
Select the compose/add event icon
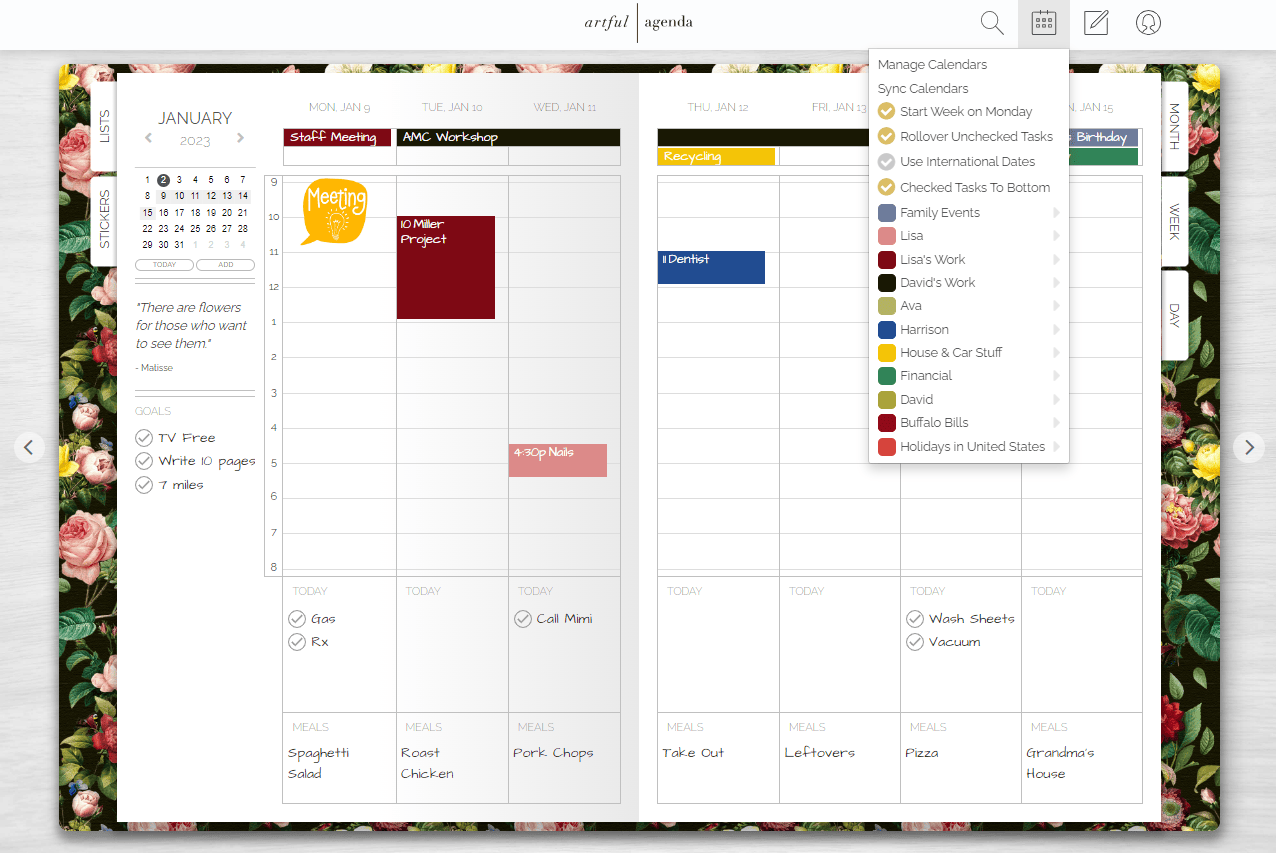point(1095,22)
